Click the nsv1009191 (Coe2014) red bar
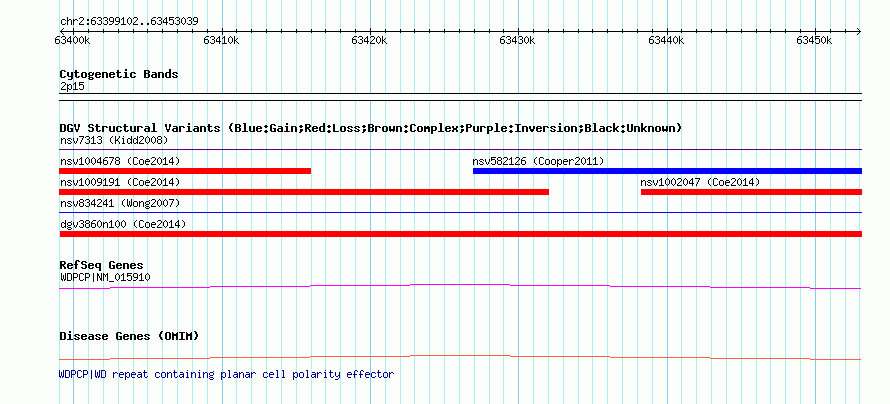Screen dimensions: 890x404 (304, 192)
